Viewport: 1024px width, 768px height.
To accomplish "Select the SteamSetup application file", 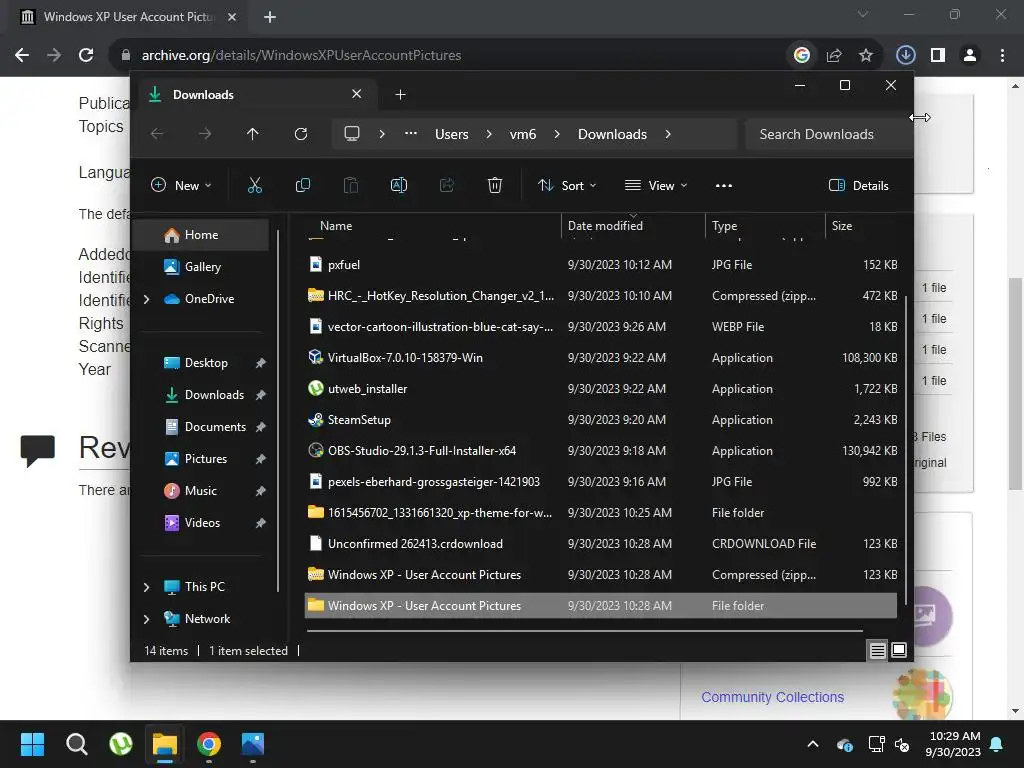I will pyautogui.click(x=601, y=420).
